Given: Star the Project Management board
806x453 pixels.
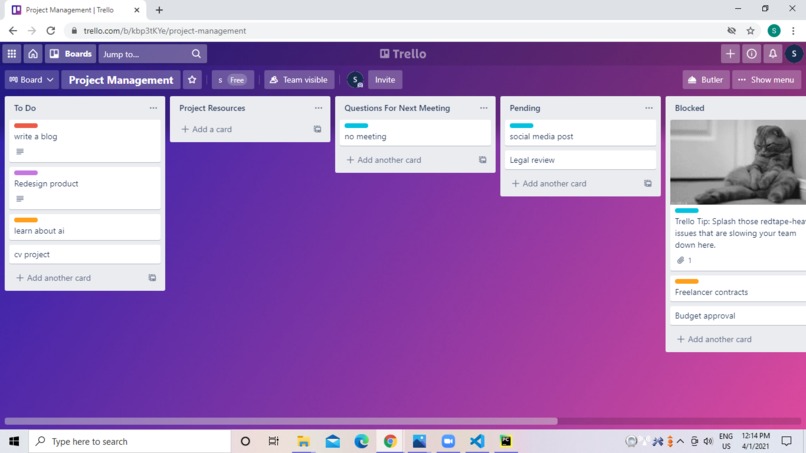Looking at the screenshot, I should [192, 80].
